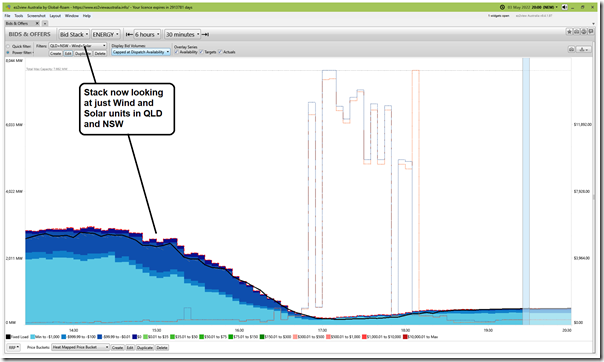The image size is (604, 362).
Task: Click the speech bubble comment icon
Action: [591, 32]
